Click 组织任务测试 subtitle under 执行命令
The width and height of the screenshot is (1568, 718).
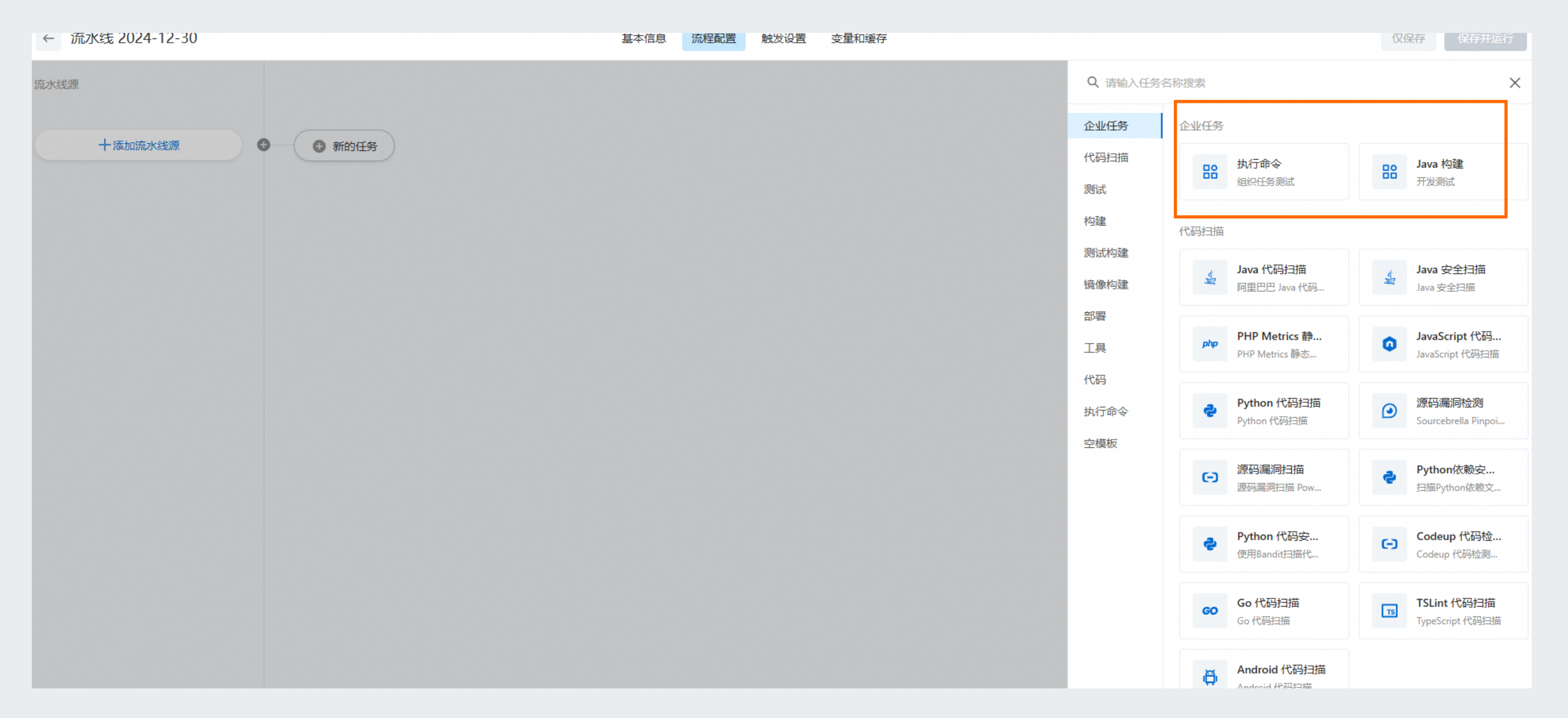pyautogui.click(x=1265, y=181)
